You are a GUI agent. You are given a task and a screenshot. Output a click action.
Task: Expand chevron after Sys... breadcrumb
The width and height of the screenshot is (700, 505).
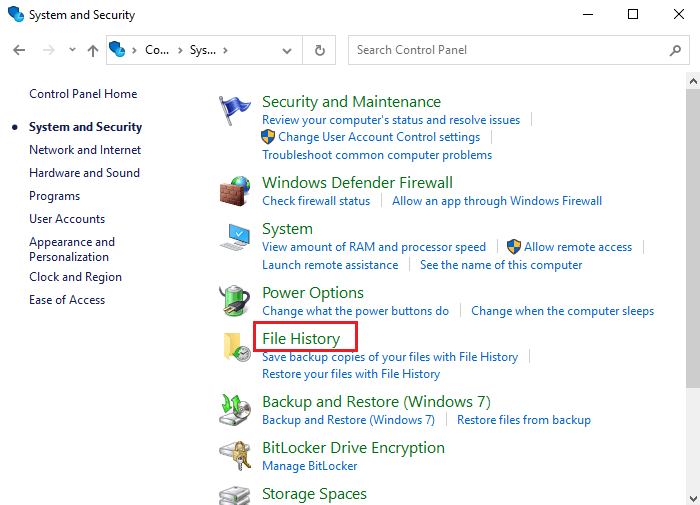(225, 50)
